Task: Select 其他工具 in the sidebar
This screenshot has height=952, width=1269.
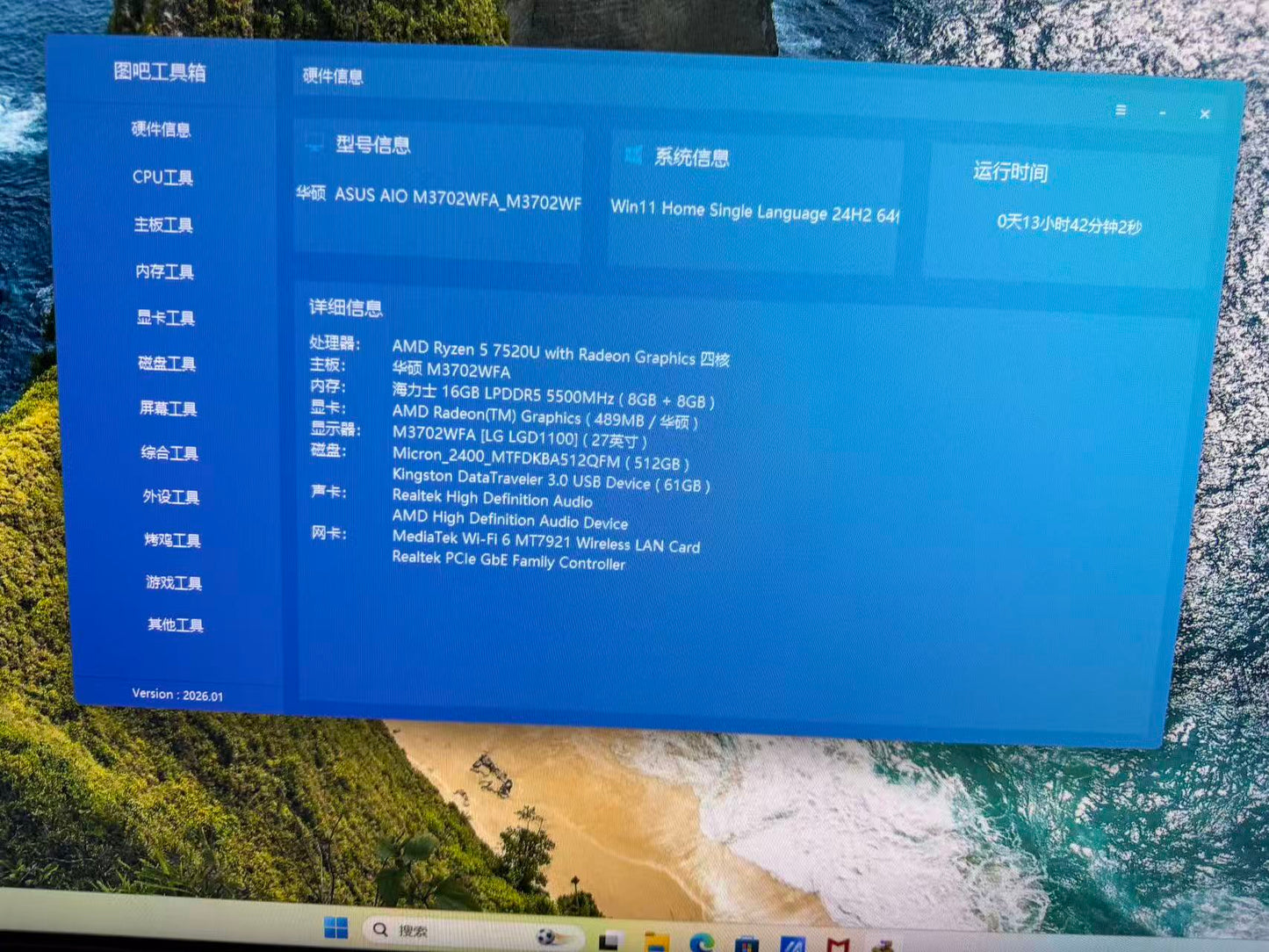Action: coord(176,624)
